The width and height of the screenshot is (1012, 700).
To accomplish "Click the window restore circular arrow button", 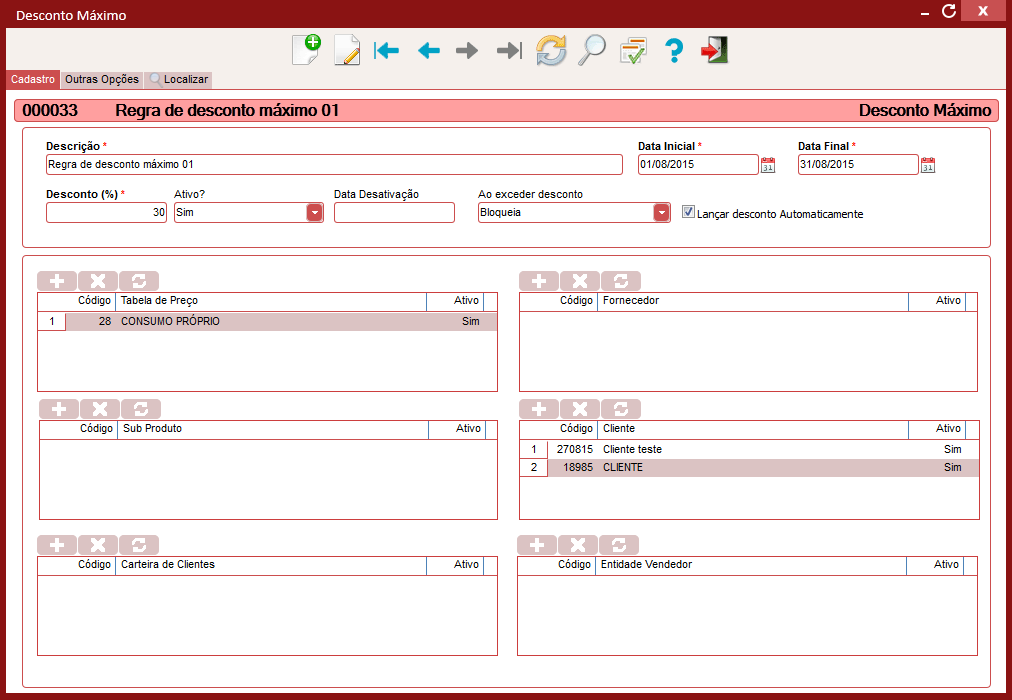I will pos(948,12).
